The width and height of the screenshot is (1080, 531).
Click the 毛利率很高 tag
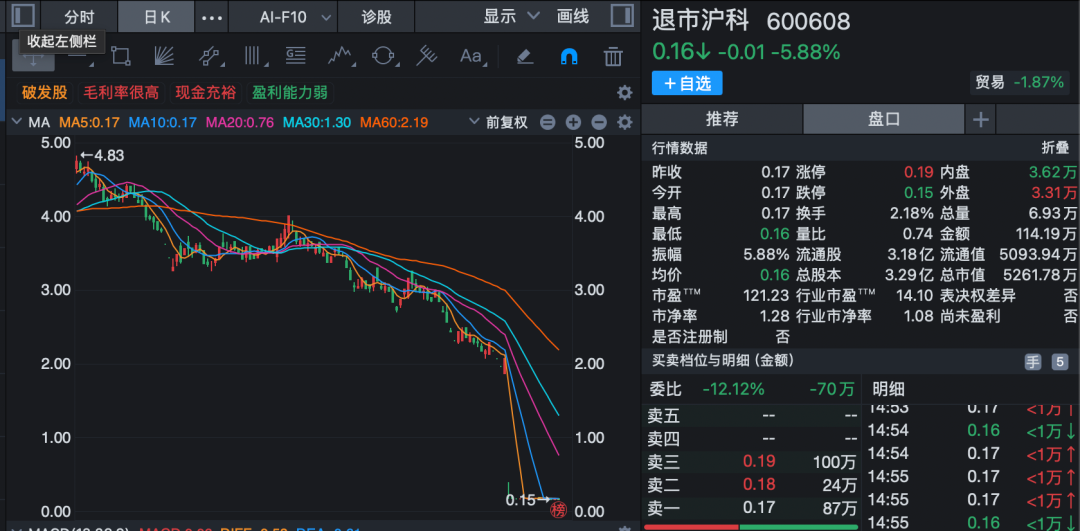click(x=121, y=92)
